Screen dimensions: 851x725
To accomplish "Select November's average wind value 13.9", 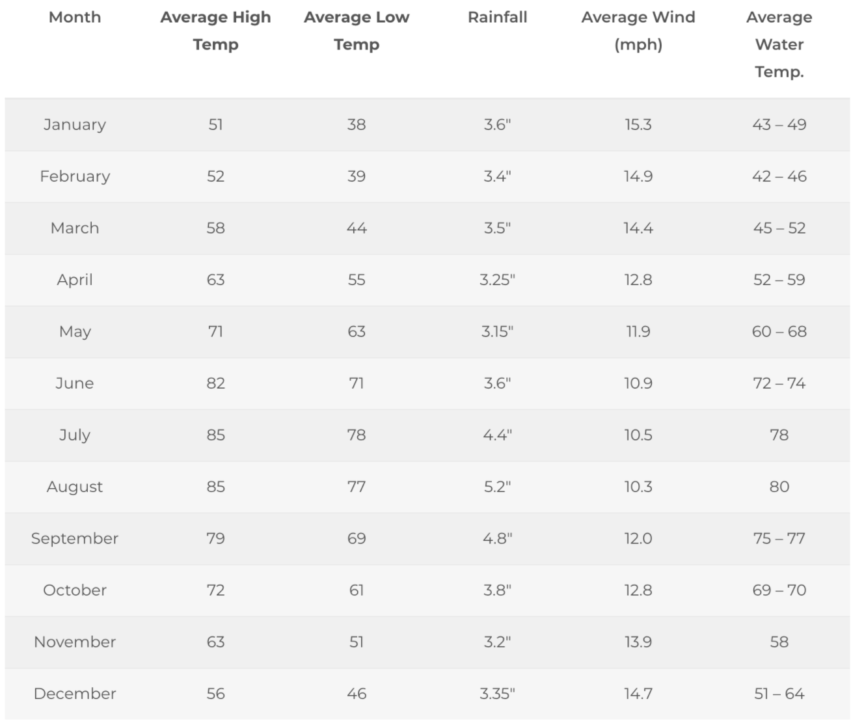I will [x=638, y=642].
